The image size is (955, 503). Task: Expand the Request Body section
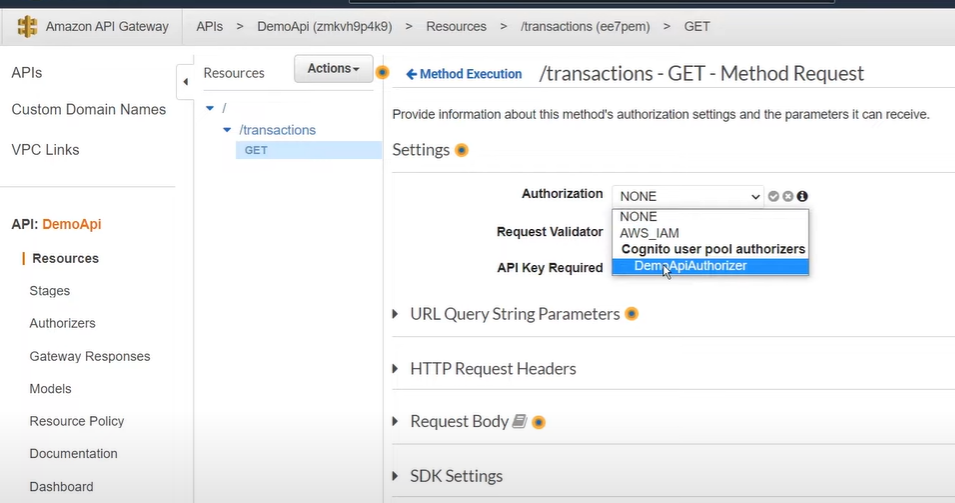[395, 421]
